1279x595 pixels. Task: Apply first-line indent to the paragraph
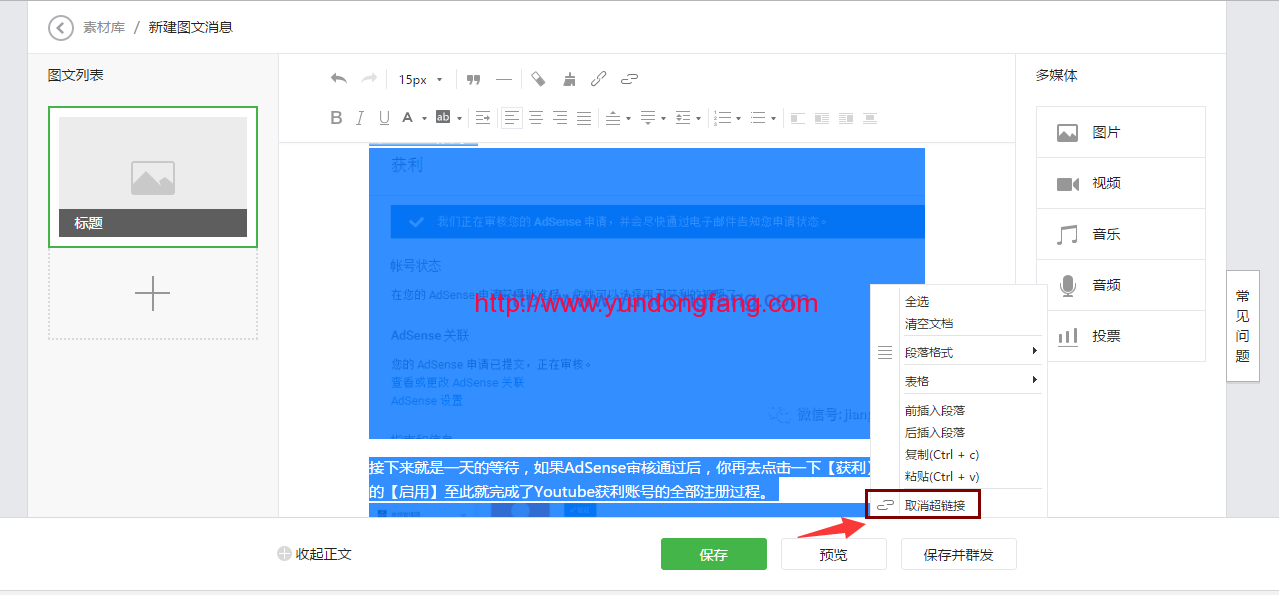tap(483, 118)
